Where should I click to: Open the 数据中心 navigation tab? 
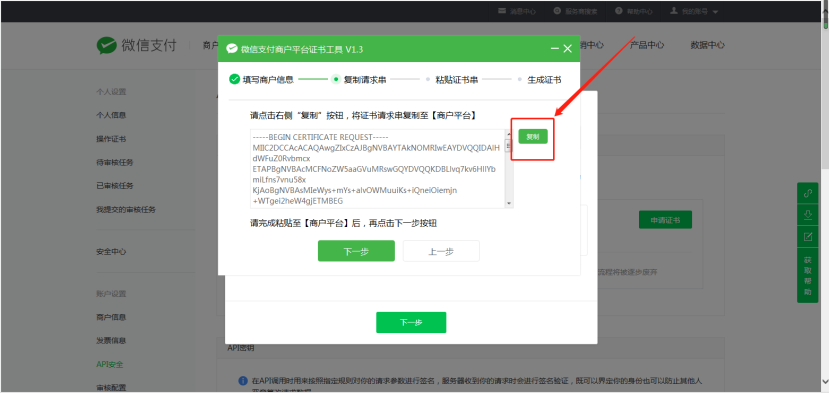[x=708, y=46]
